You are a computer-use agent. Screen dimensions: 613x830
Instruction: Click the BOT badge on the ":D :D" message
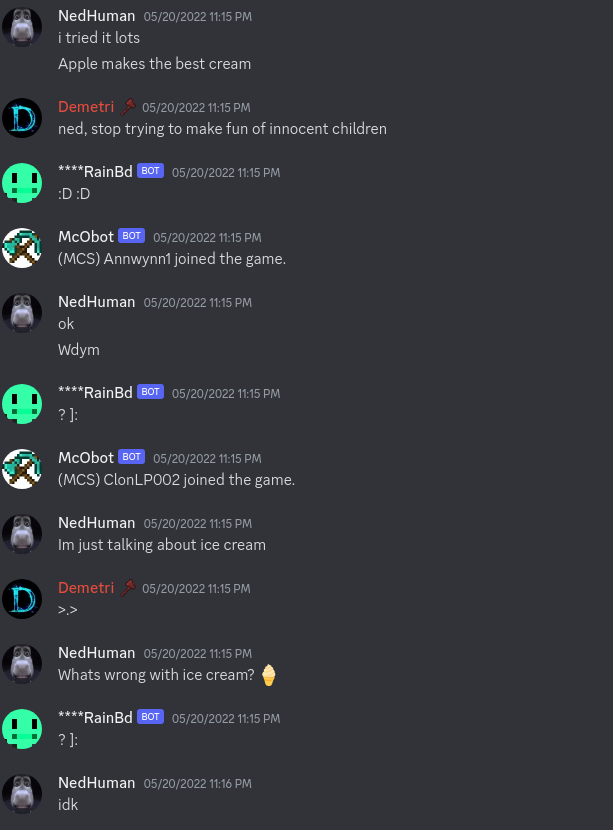click(150, 170)
